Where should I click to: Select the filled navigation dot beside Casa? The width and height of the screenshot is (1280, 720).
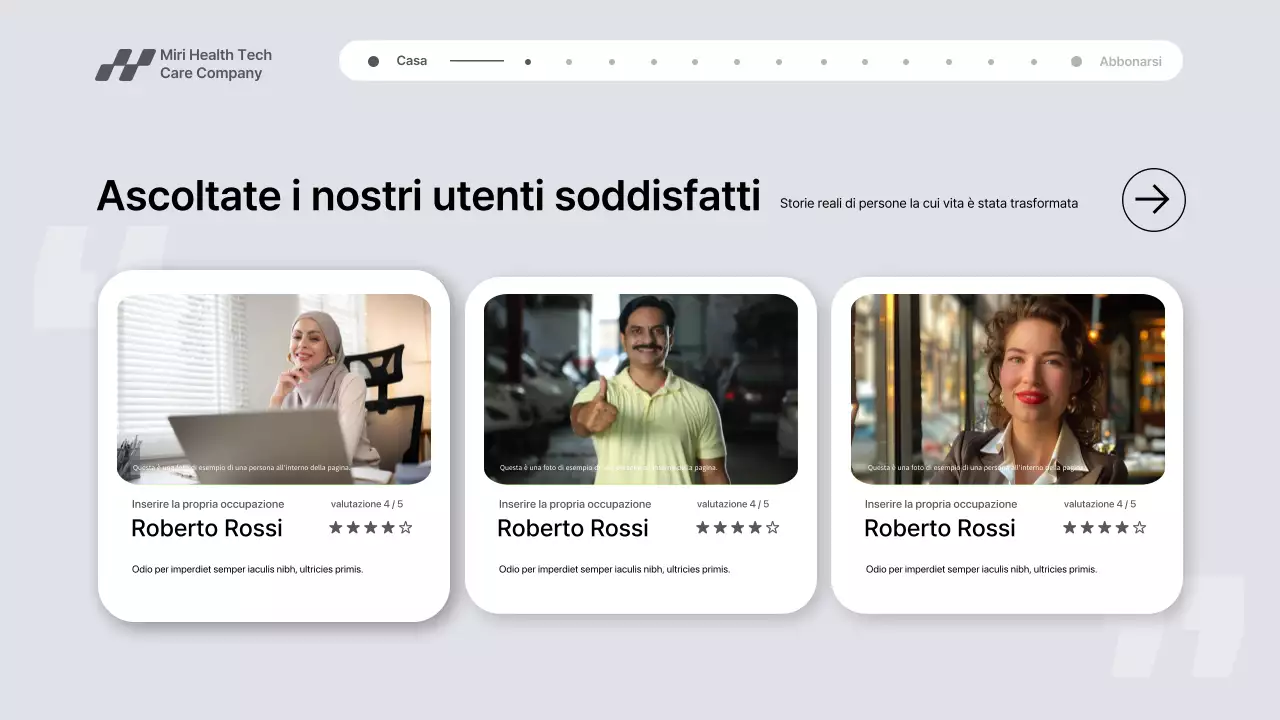coord(373,60)
